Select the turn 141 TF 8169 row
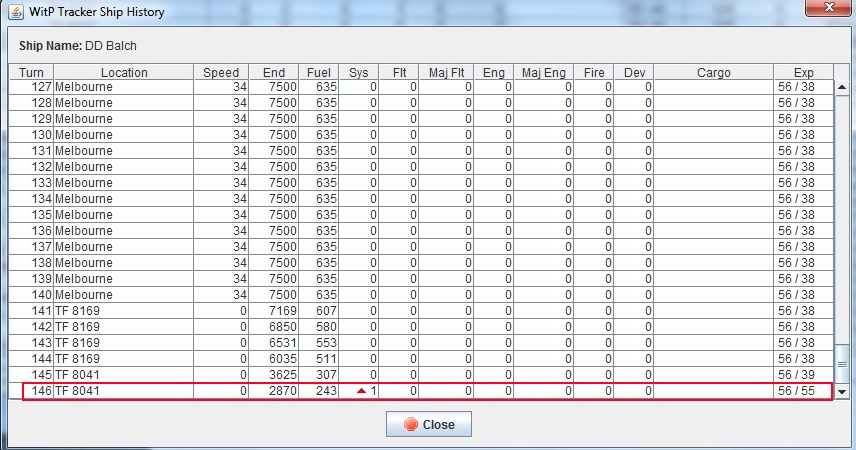Viewport: 856px width, 450px height. [421, 311]
